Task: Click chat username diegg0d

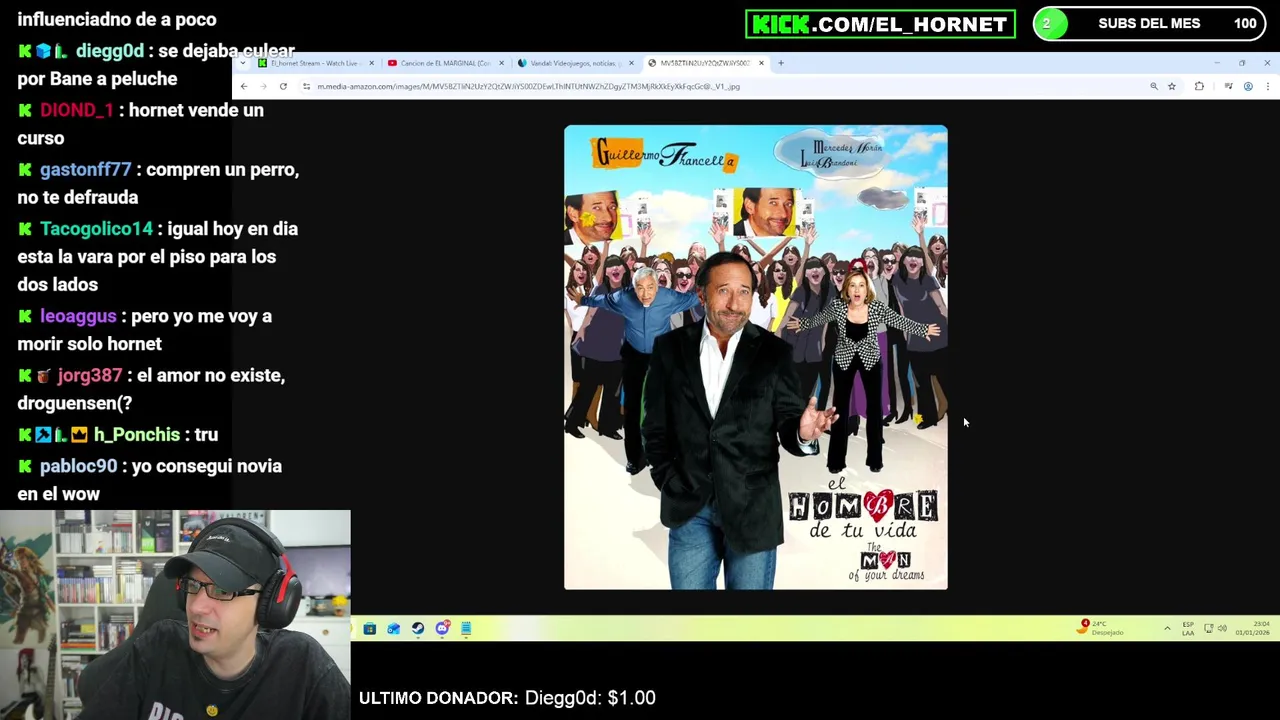Action: 110,51
